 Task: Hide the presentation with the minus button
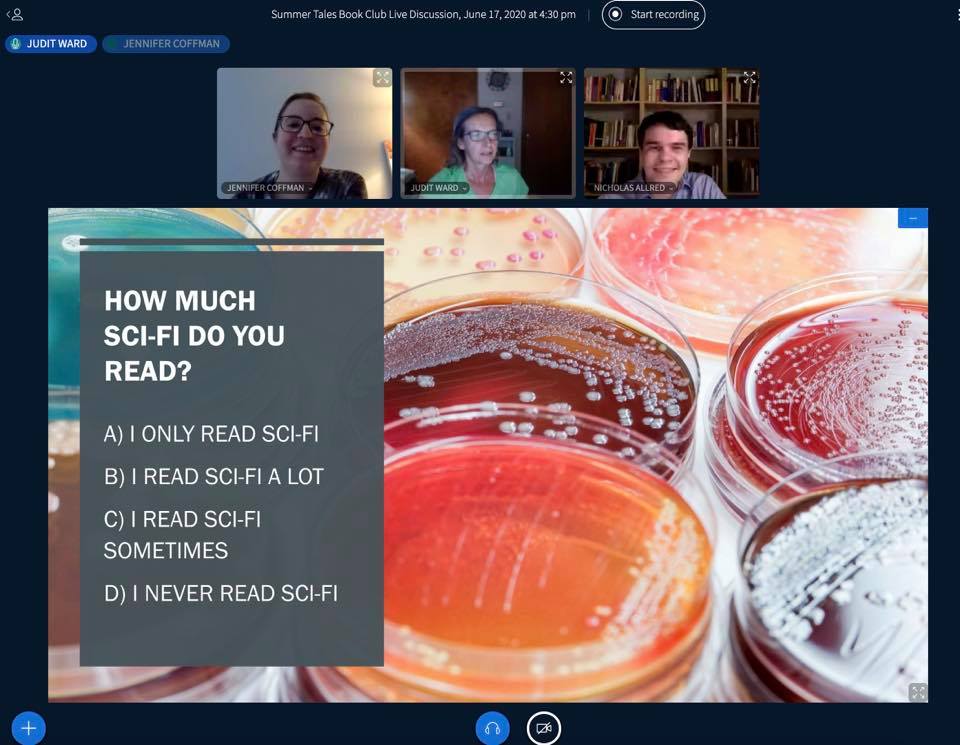912,219
